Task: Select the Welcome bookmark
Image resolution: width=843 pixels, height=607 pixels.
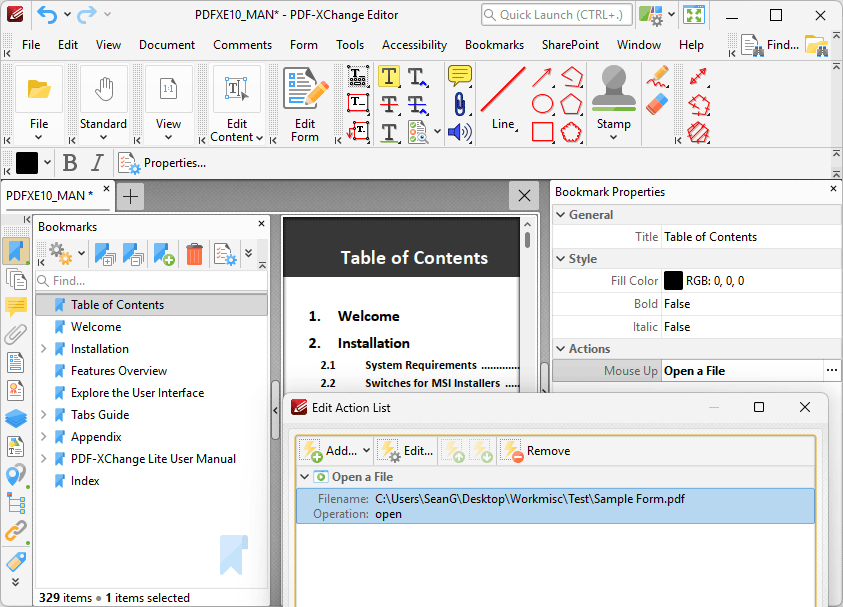Action: point(96,327)
